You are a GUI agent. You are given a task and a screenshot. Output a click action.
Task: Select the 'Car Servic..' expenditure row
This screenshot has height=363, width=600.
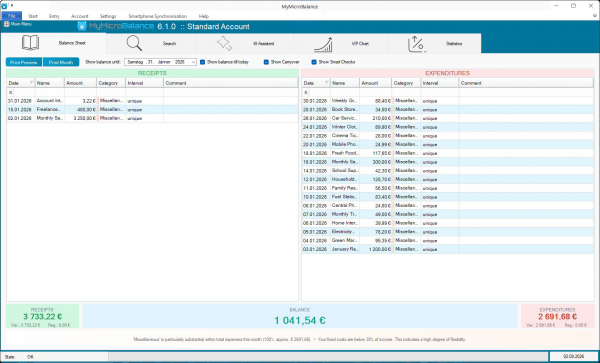pyautogui.click(x=448, y=118)
